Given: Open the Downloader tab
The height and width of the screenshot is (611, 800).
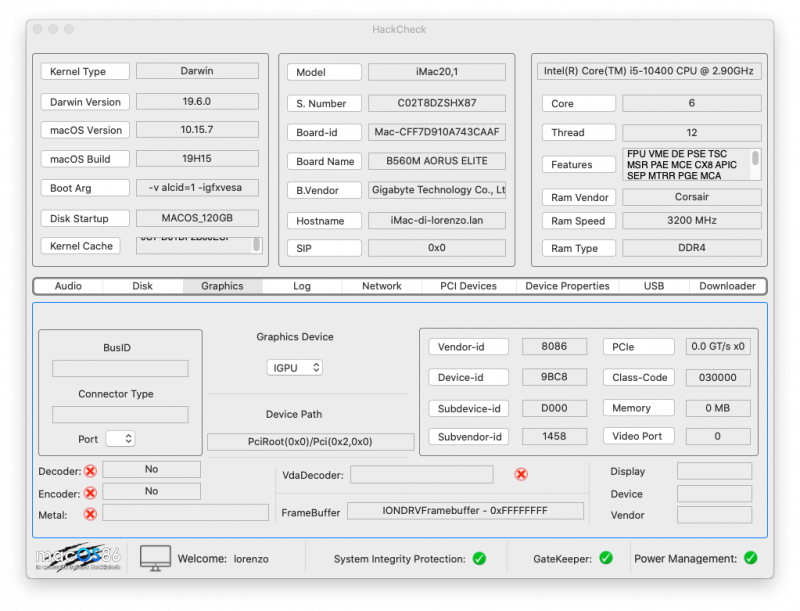Looking at the screenshot, I should [727, 286].
